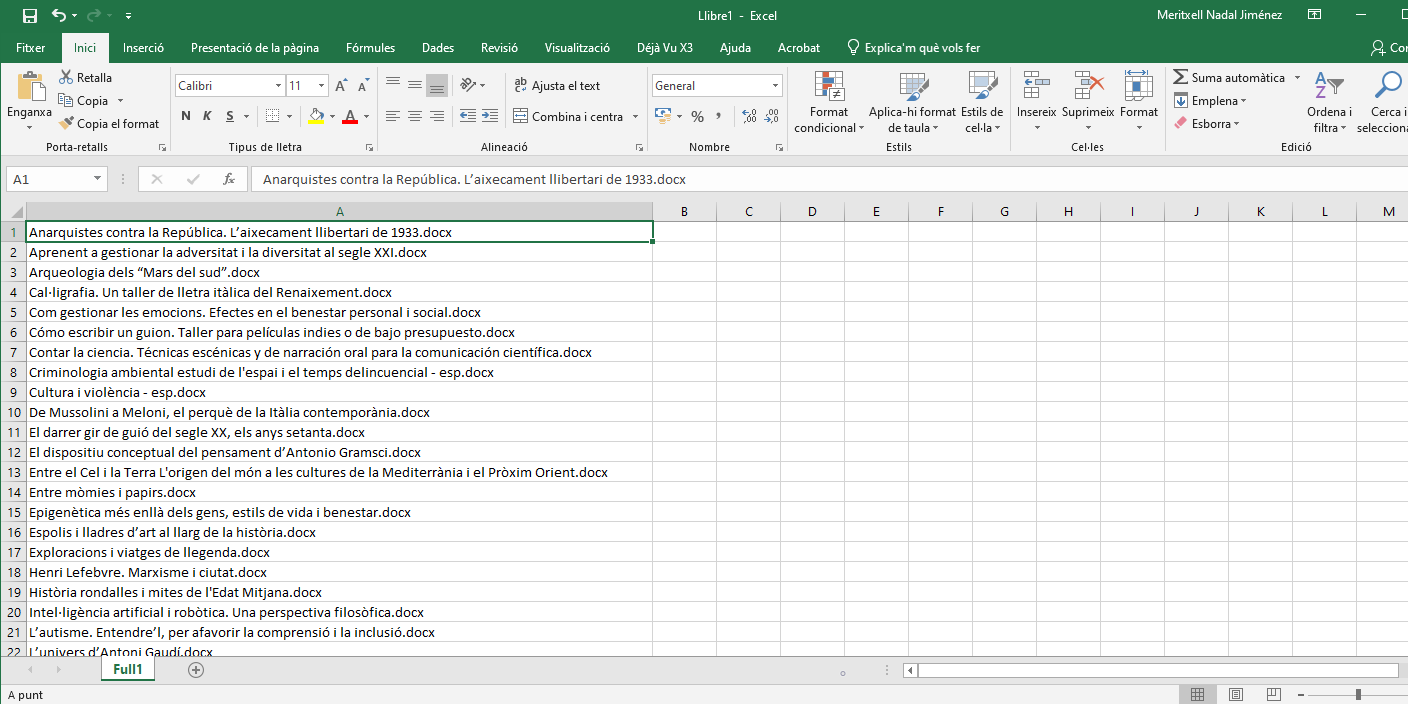Image resolution: width=1408 pixels, height=704 pixels.
Task: Click the 'Retalla' cut button
Action: [86, 77]
